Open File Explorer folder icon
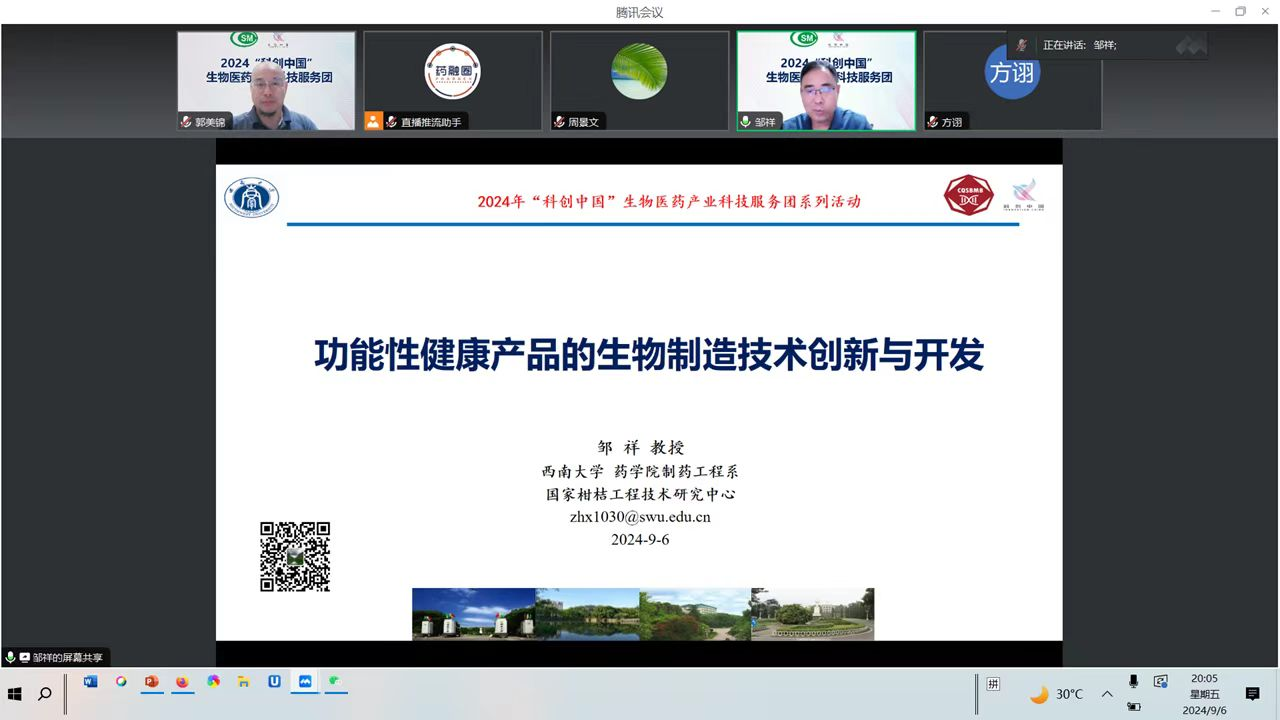The image size is (1280, 720). click(243, 682)
